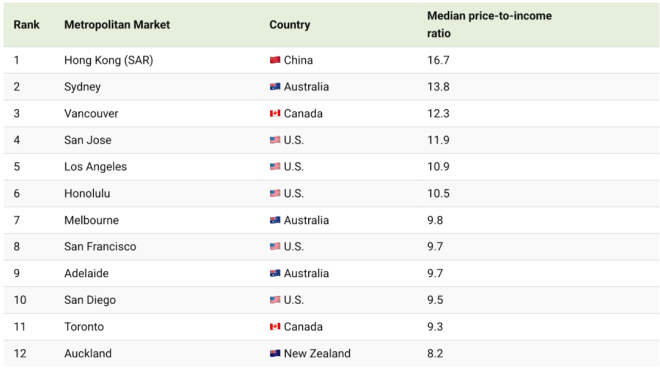Click the New Zealand flag icon beside Auckland
660x370 pixels.
click(275, 353)
